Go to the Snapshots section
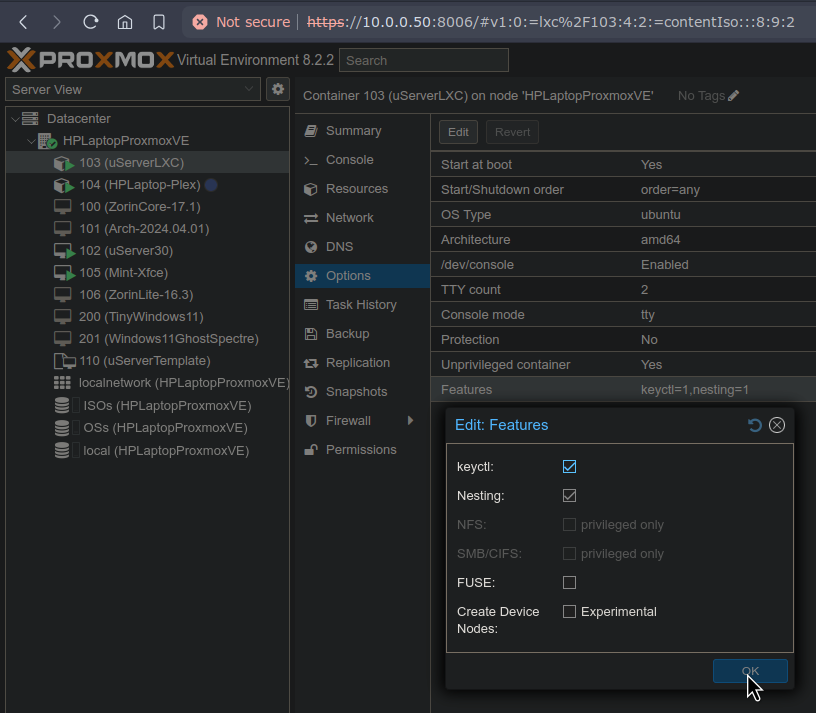 click(x=355, y=392)
